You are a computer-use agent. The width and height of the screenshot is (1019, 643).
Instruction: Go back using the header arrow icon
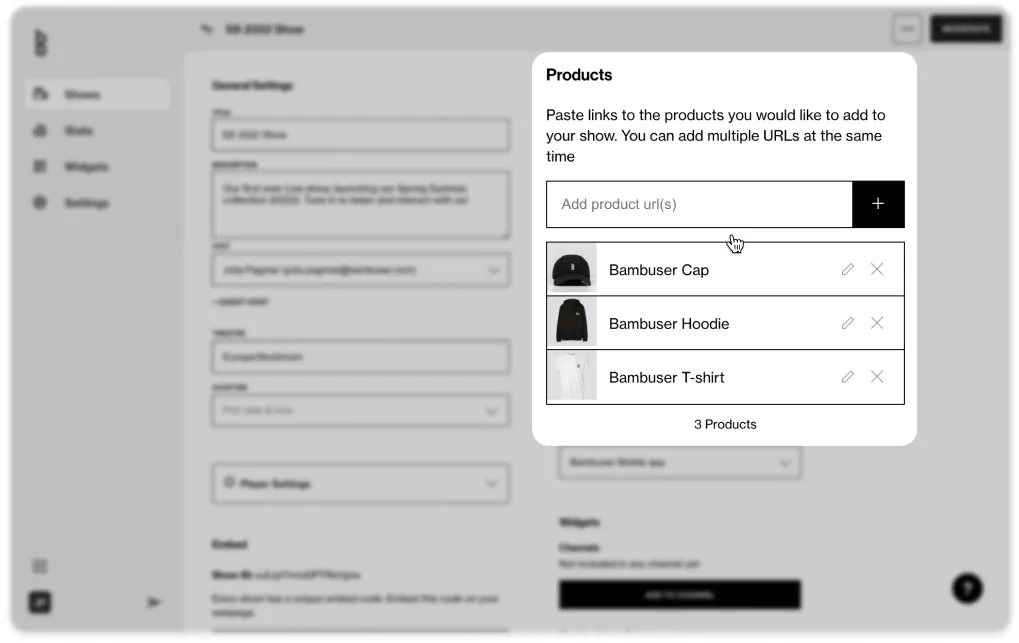207,29
